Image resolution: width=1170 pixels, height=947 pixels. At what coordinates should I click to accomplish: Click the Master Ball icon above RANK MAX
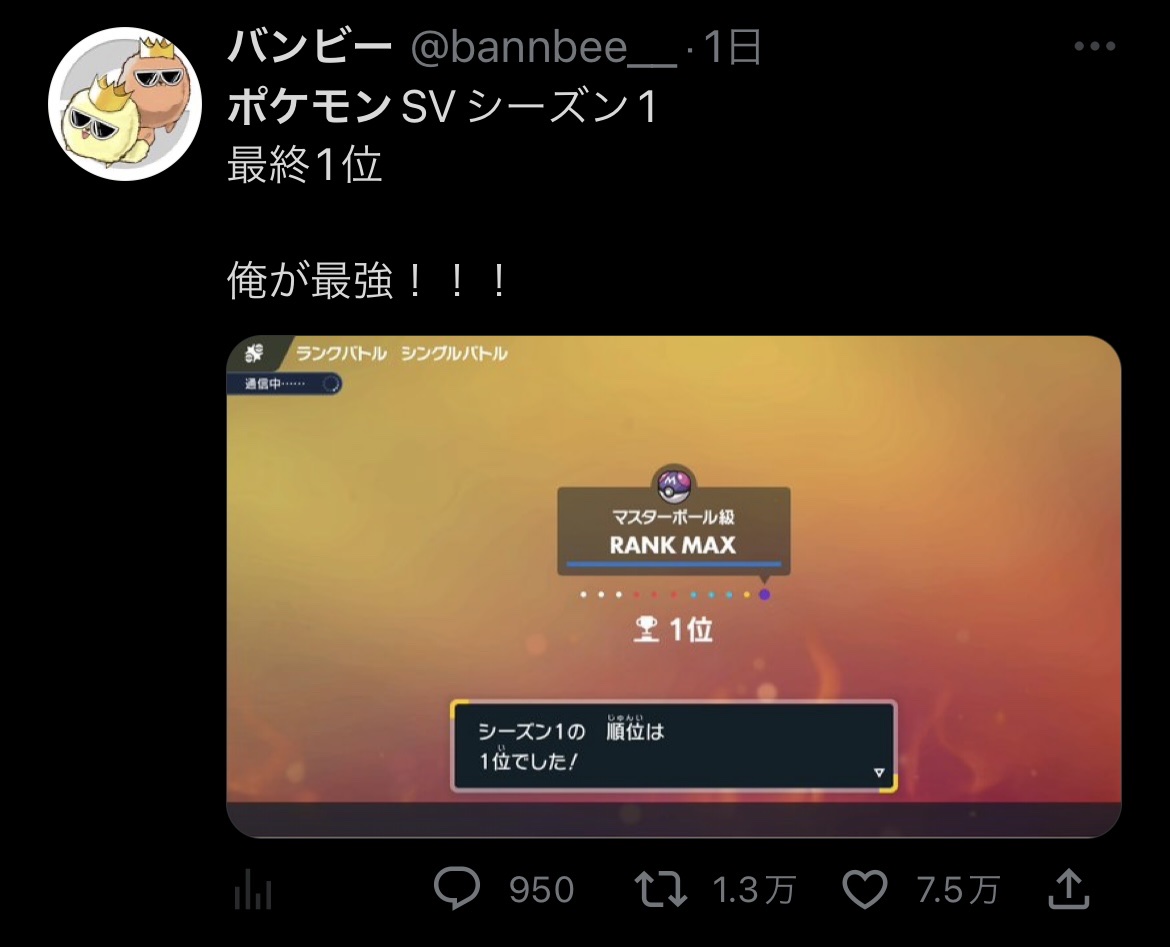(x=674, y=485)
